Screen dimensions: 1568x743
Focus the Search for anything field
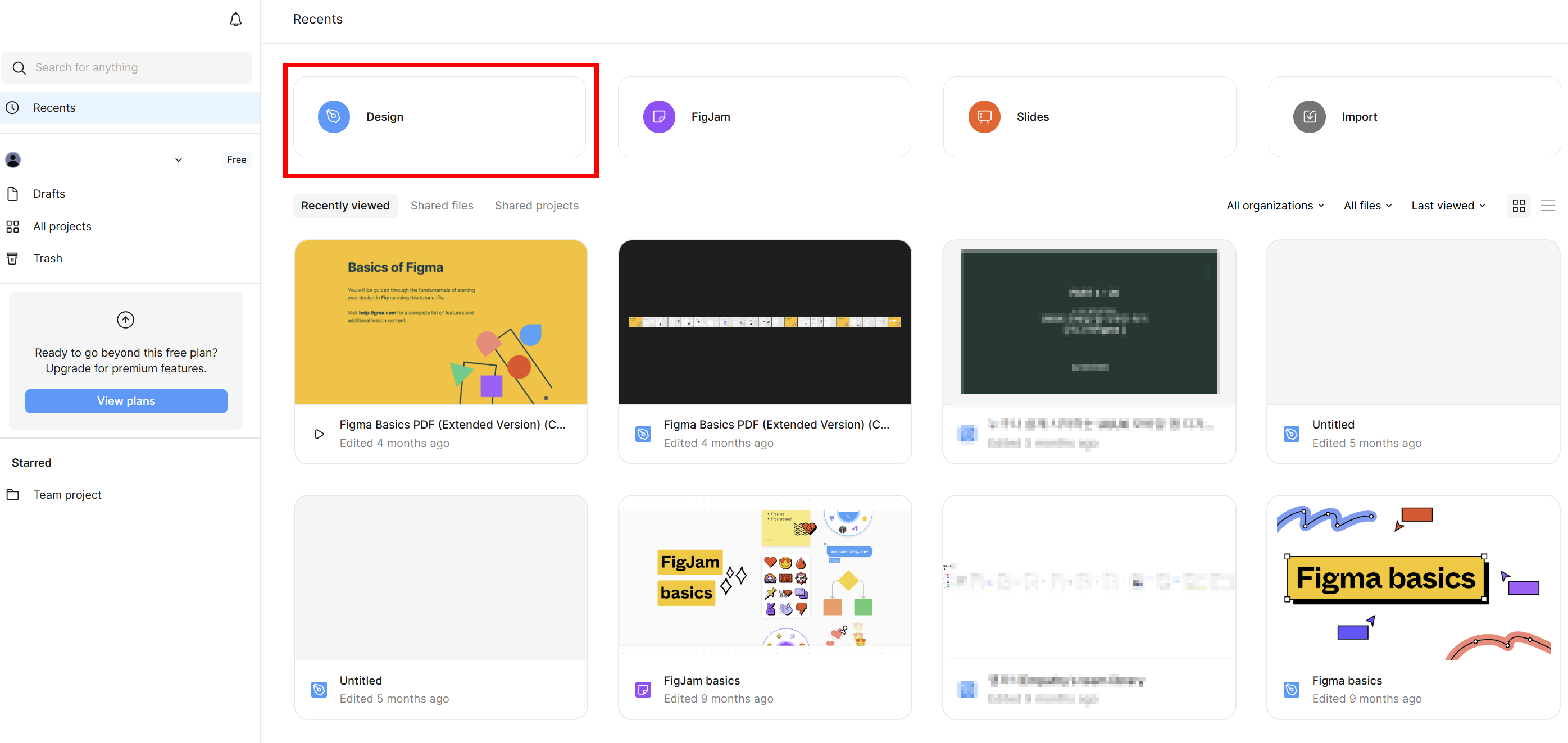tap(126, 67)
